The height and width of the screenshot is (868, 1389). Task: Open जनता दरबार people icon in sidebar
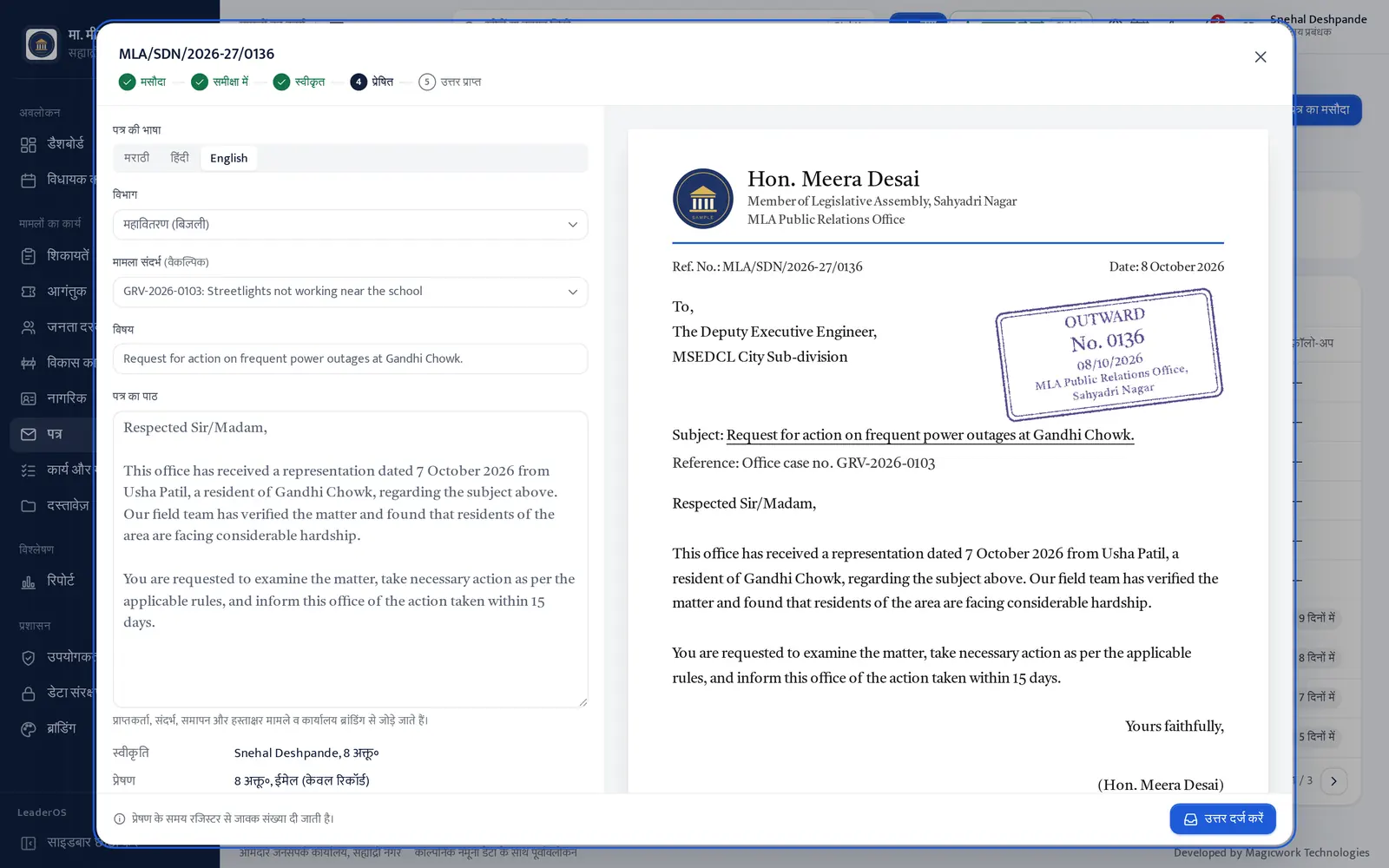click(x=29, y=327)
